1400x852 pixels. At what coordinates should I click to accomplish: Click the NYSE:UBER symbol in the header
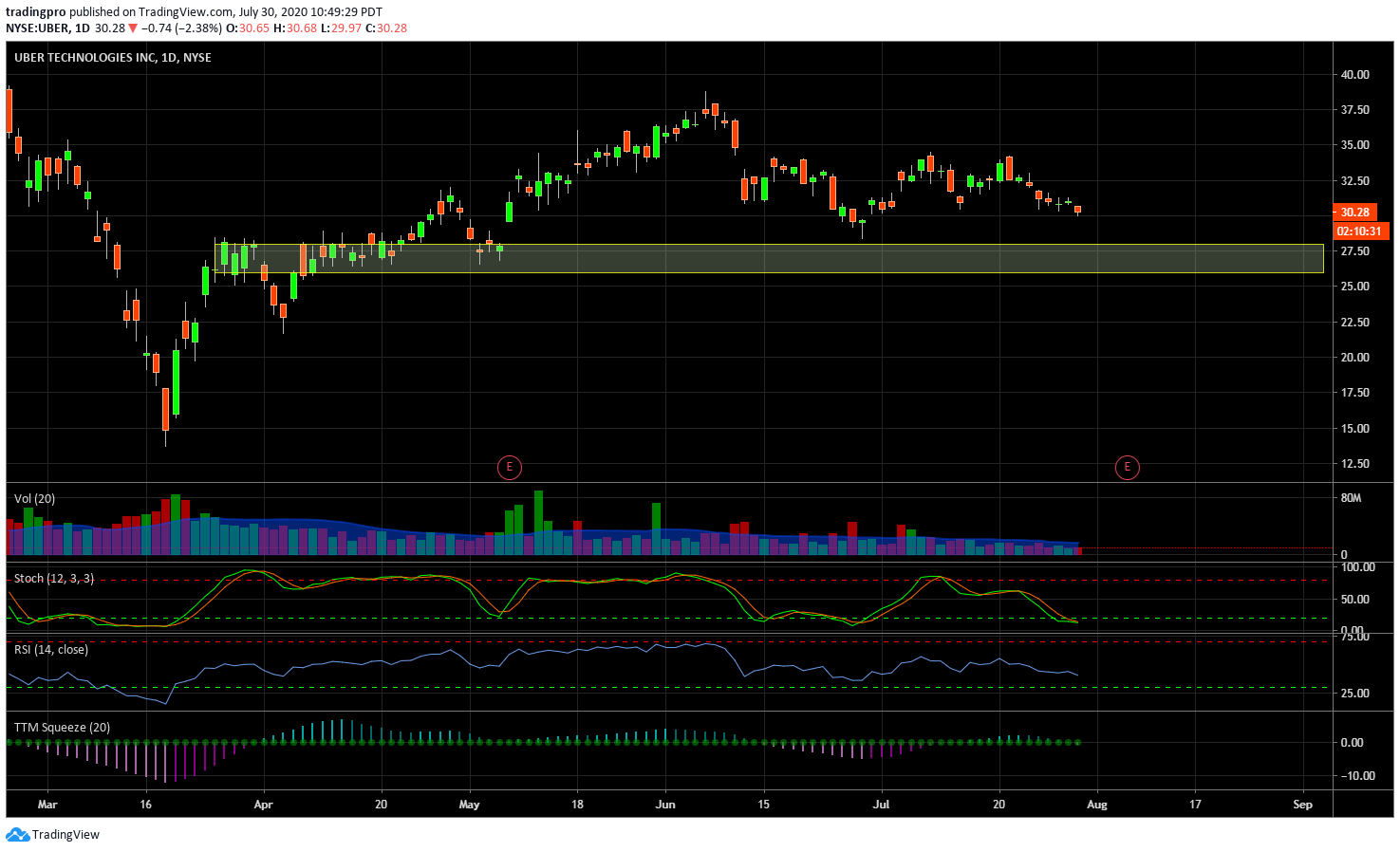coord(37,28)
